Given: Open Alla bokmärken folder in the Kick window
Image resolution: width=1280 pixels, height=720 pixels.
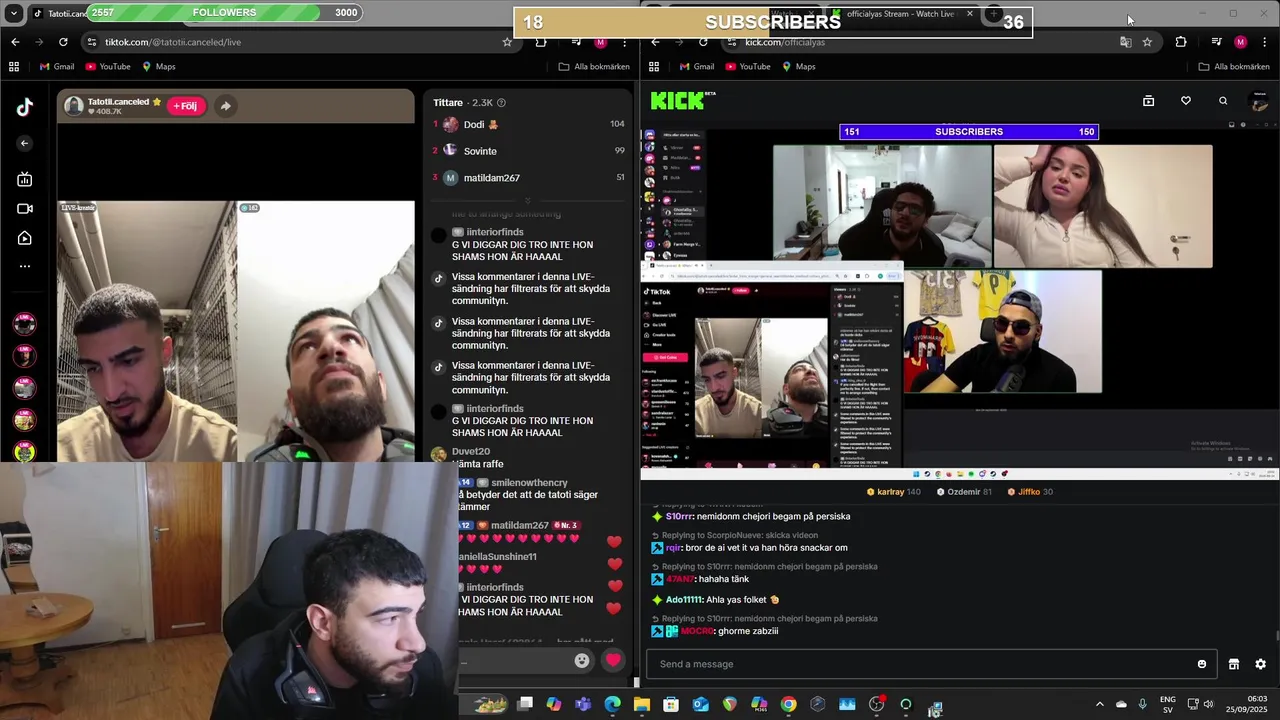Looking at the screenshot, I should coord(1234,67).
